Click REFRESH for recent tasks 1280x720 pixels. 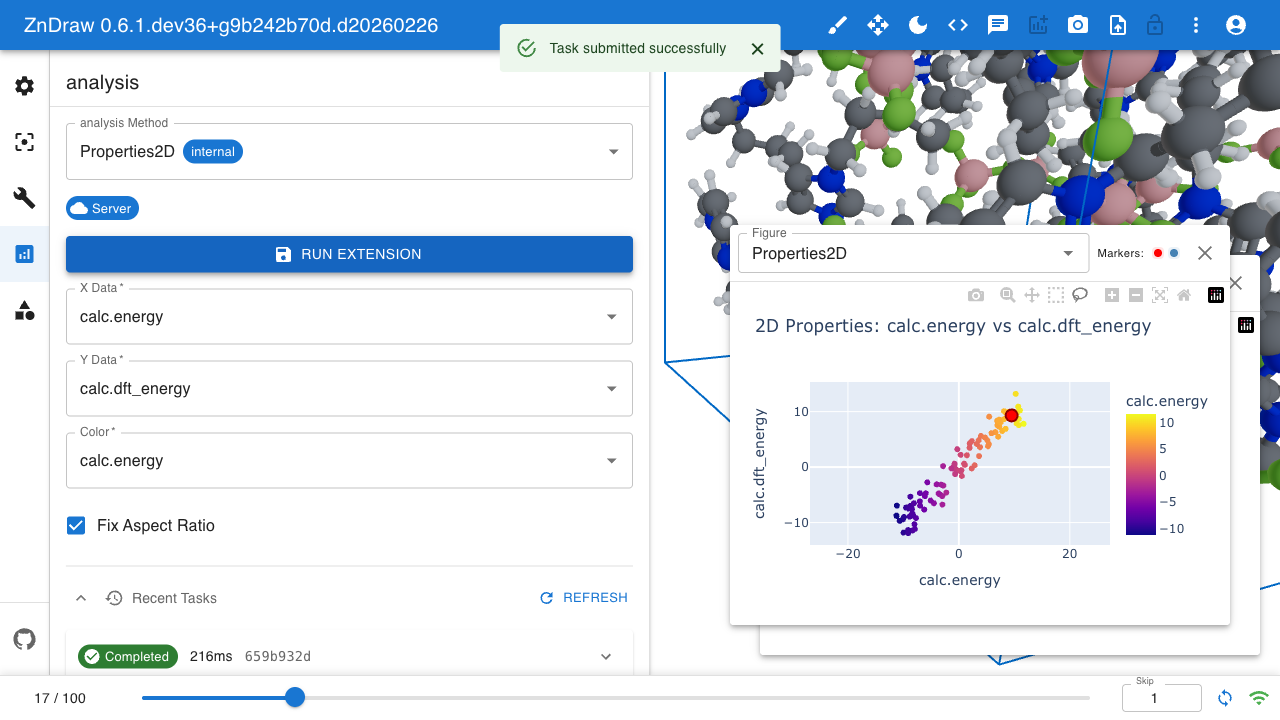click(x=584, y=598)
